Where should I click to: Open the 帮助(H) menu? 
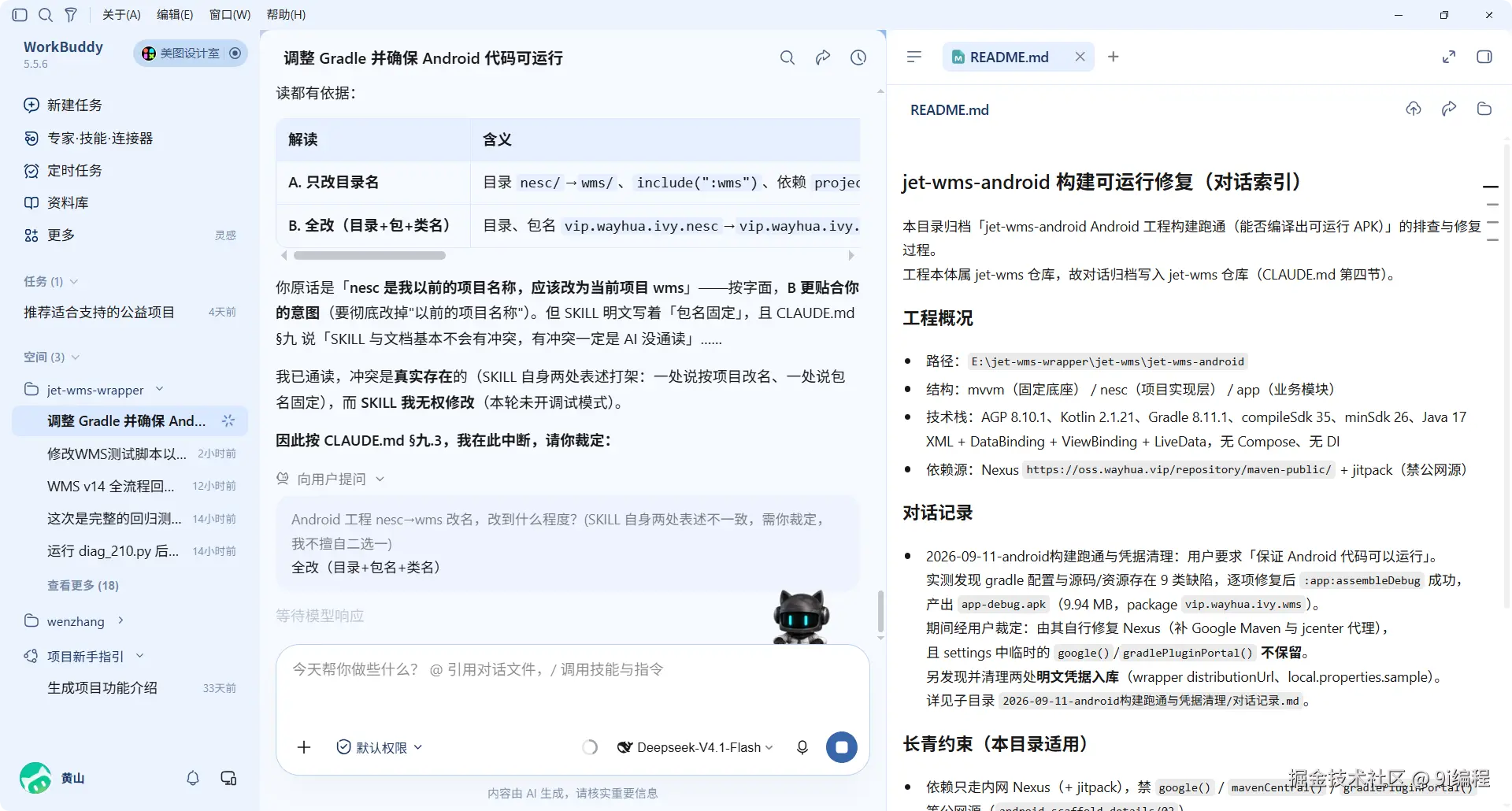click(286, 15)
